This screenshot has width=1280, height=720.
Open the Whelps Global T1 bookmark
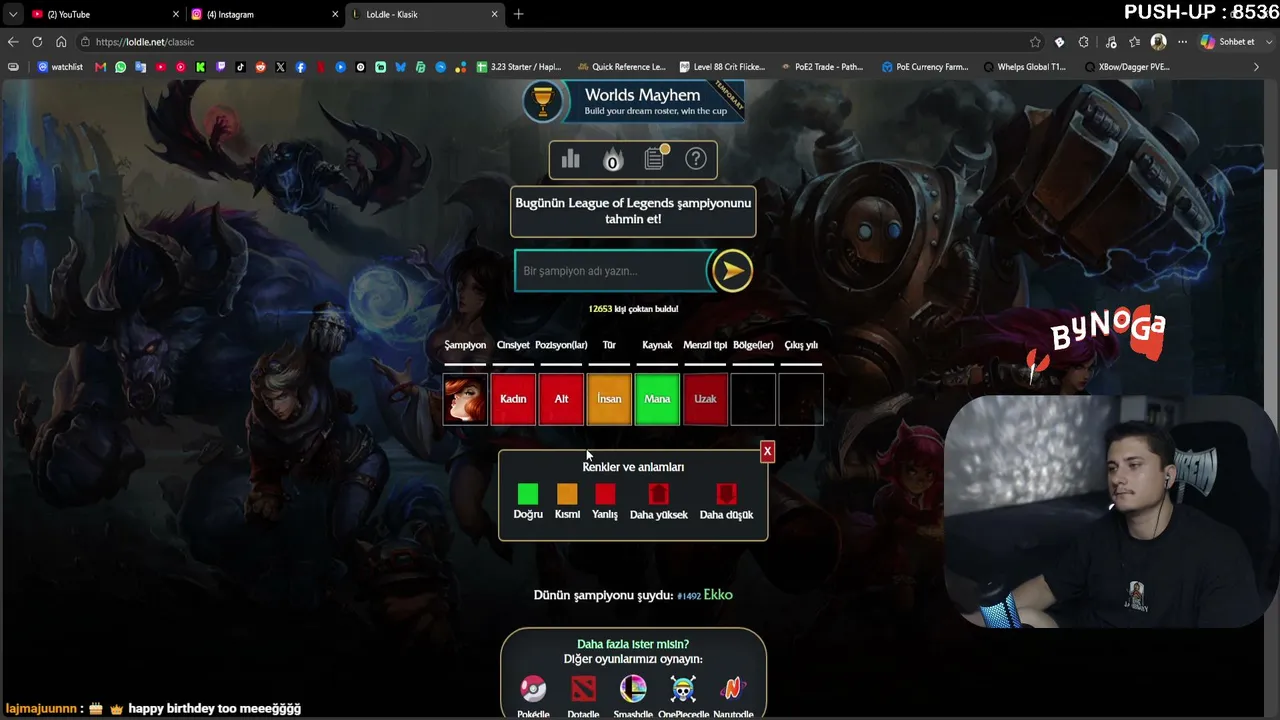point(1027,67)
